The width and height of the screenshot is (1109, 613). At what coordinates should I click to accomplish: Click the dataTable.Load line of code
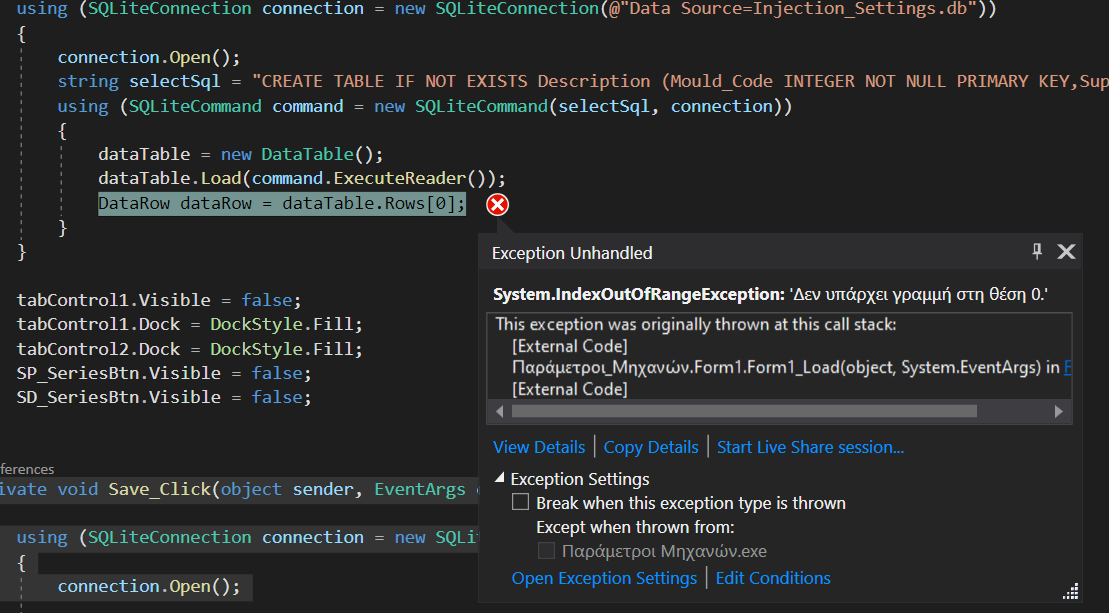[302, 178]
